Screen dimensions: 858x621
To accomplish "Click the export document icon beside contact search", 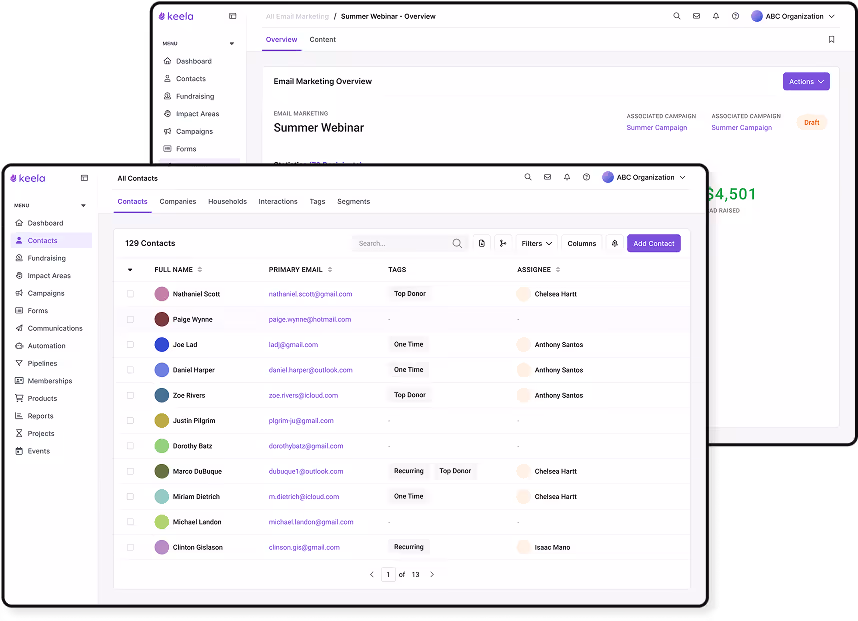I will coord(482,243).
